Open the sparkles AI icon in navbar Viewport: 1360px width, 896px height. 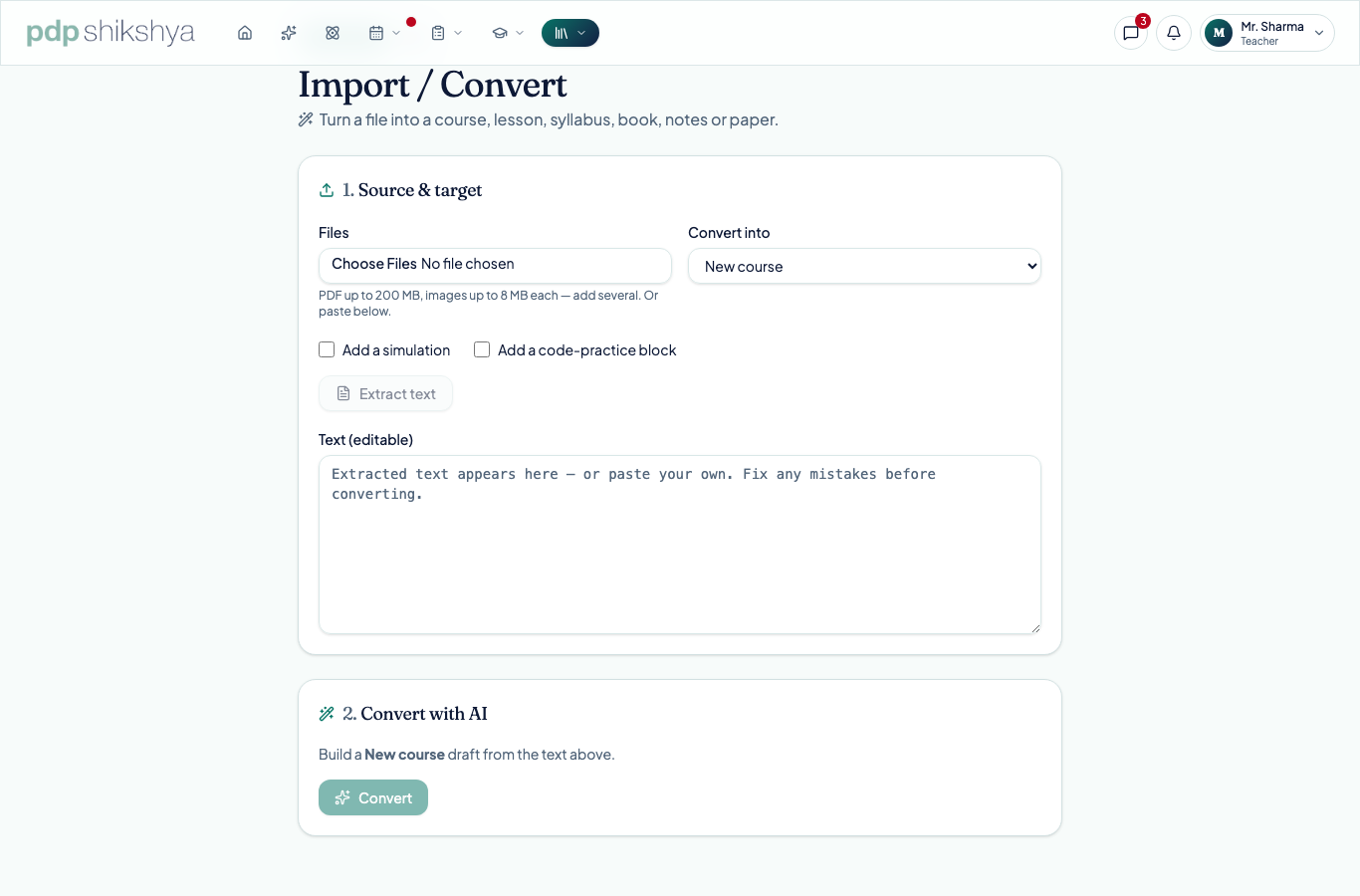[x=289, y=33]
